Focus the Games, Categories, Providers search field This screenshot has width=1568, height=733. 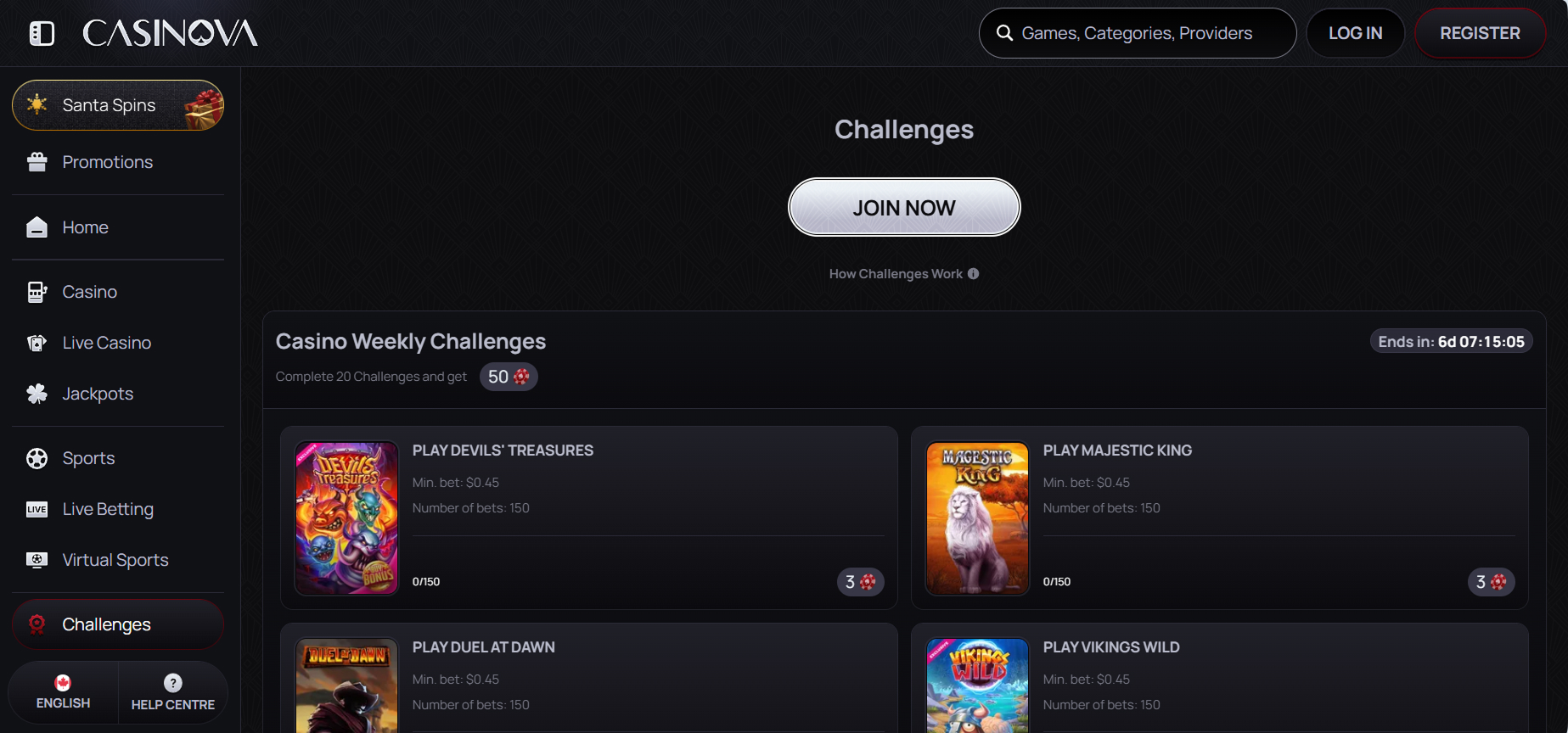tap(1138, 33)
